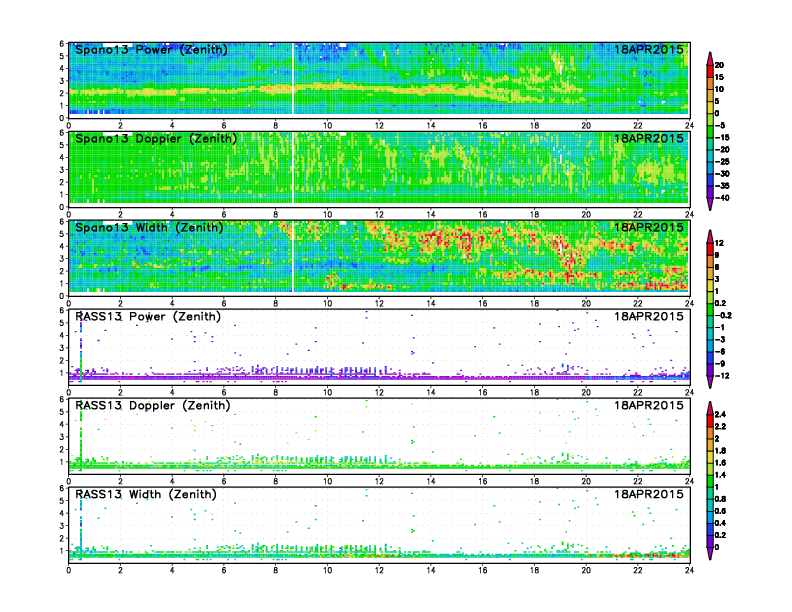Click the hour 24 tick below the RASS13 Width panel
Image resolution: width=792 pixels, height=612 pixels.
click(689, 570)
